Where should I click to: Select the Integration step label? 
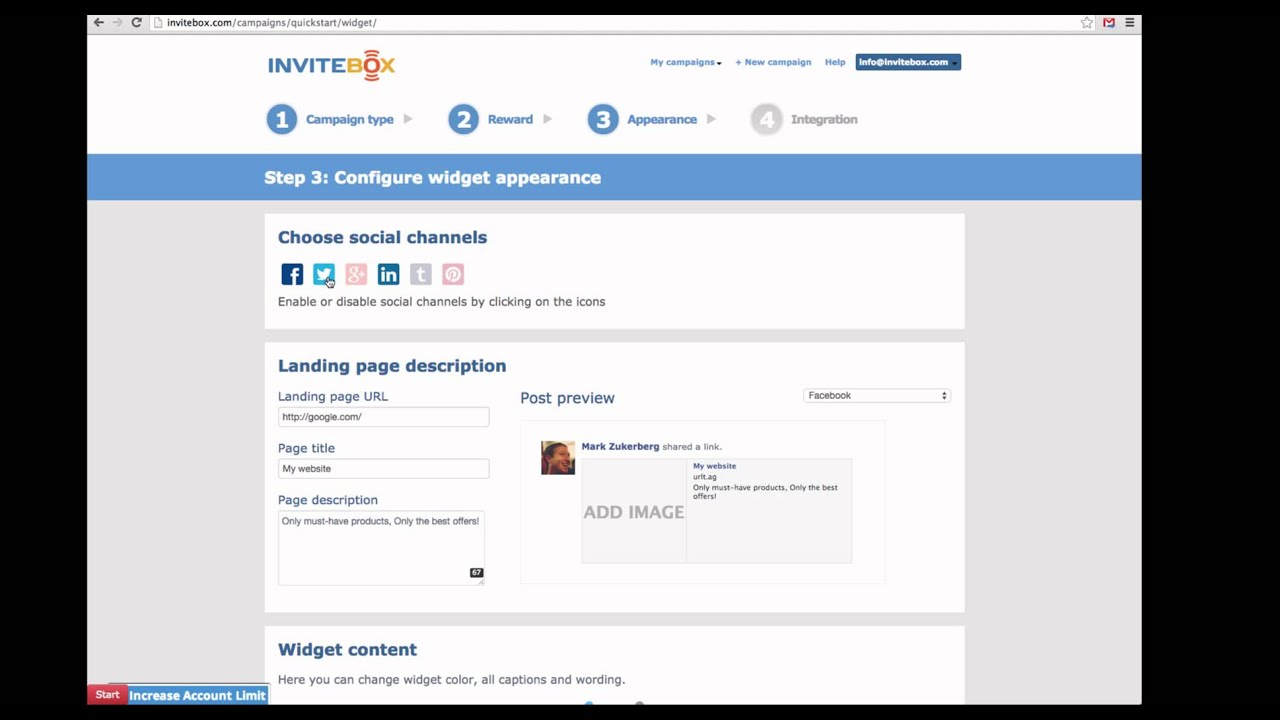pos(824,119)
